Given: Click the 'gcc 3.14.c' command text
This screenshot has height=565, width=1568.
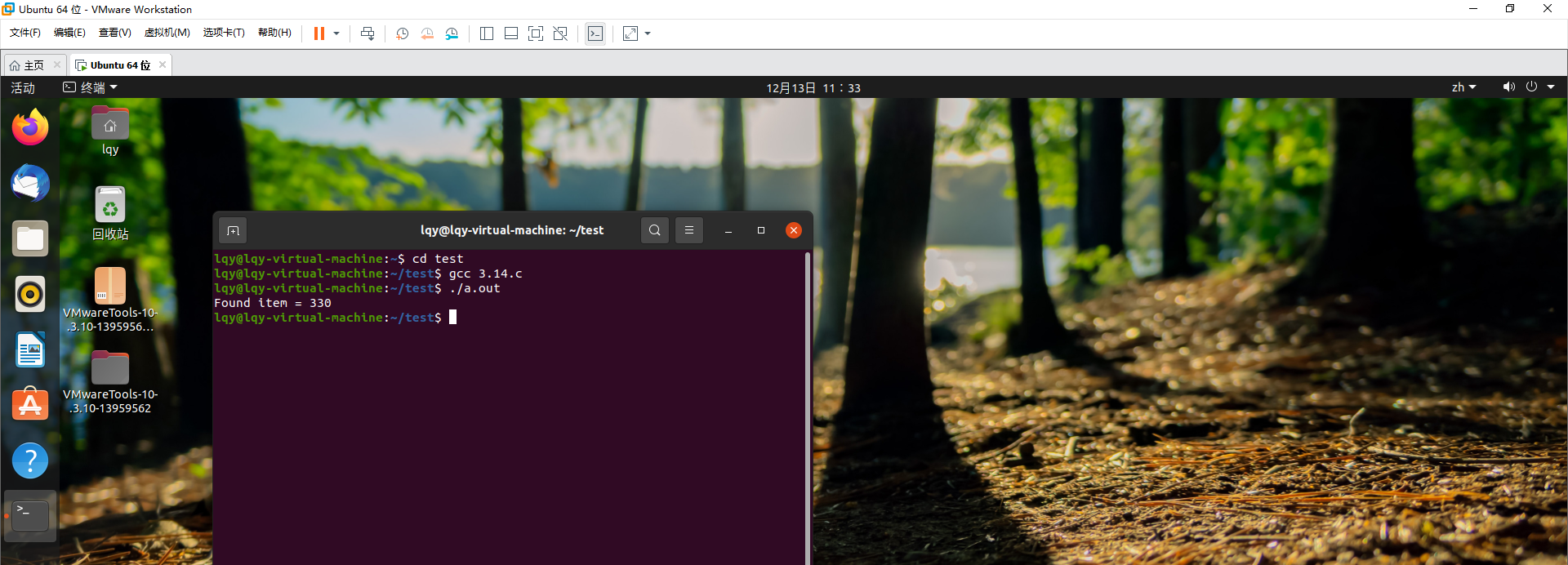Looking at the screenshot, I should 485,274.
